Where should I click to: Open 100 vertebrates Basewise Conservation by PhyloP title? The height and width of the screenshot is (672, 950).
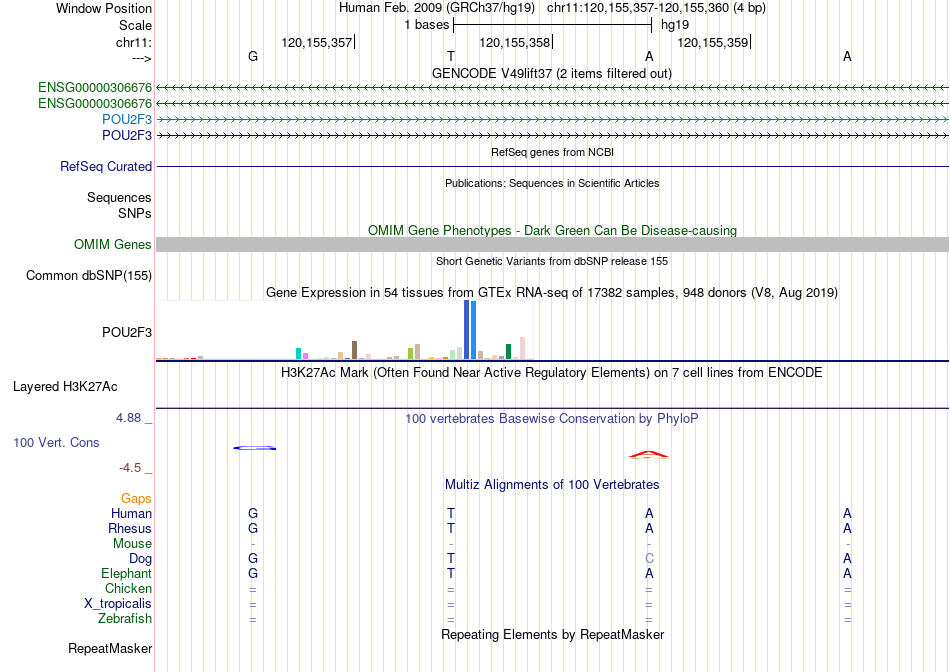(552, 419)
